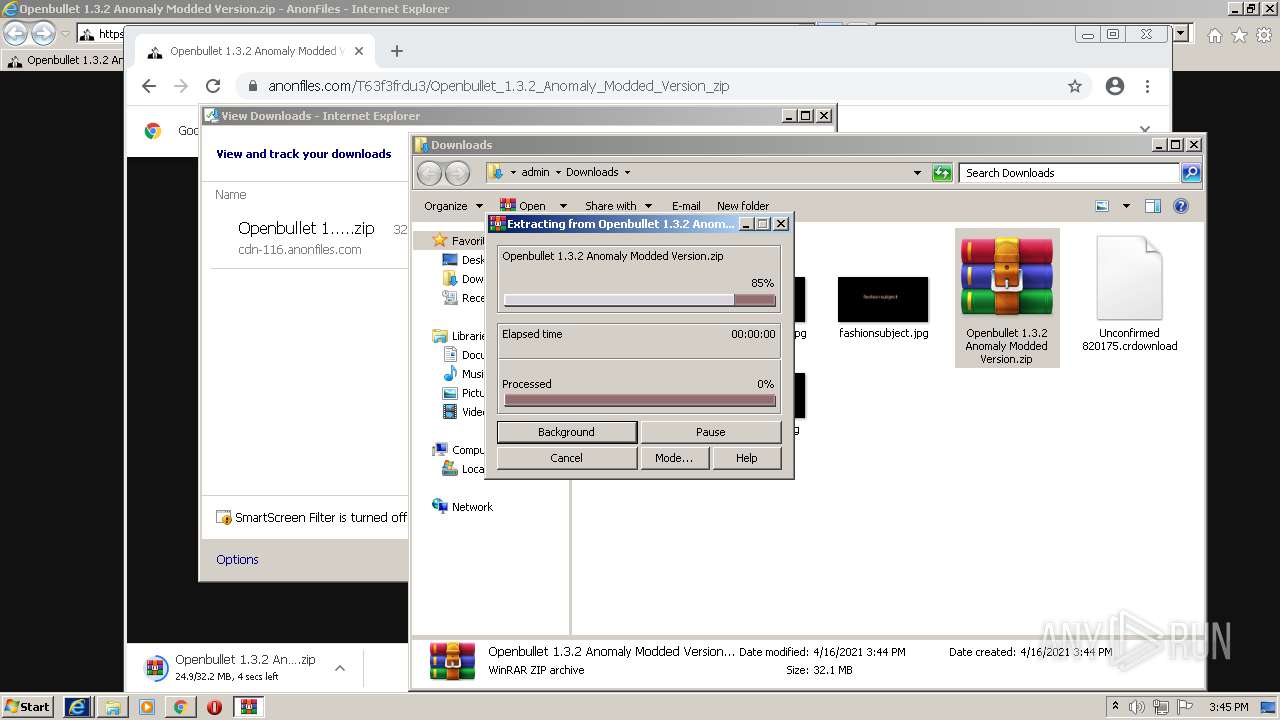Image resolution: width=1280 pixels, height=720 pixels.
Task: Expand the Chrome download item chevron
Action: [x=340, y=668]
